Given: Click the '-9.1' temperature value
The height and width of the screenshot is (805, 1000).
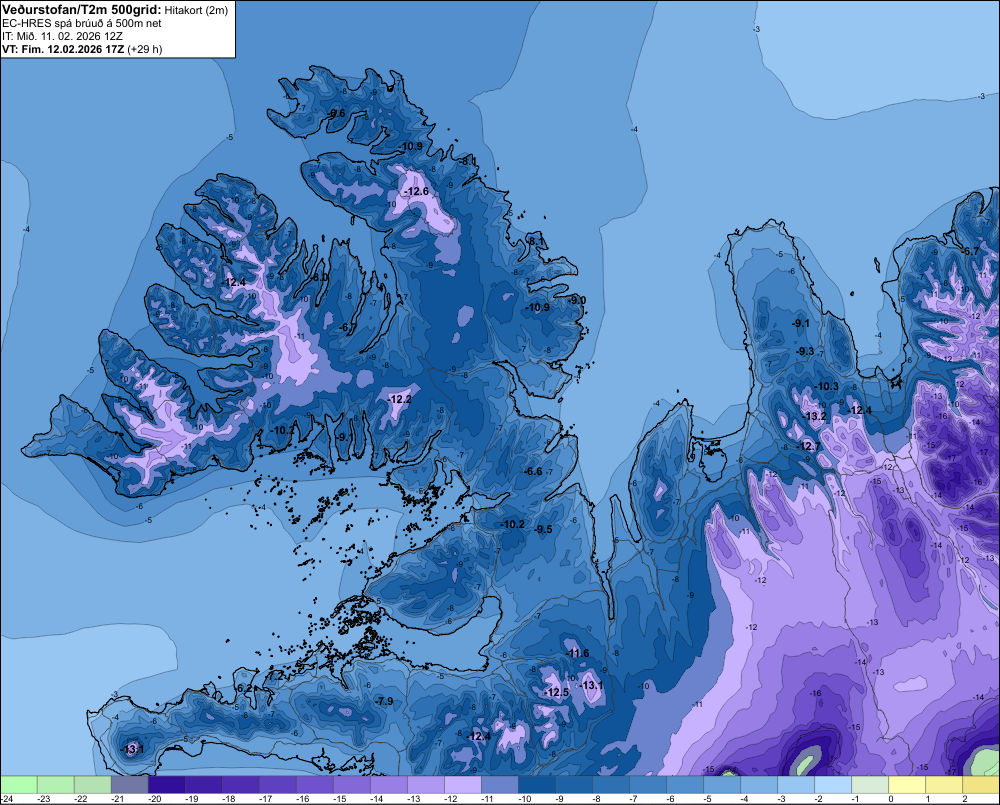Looking at the screenshot, I should pos(800,323).
